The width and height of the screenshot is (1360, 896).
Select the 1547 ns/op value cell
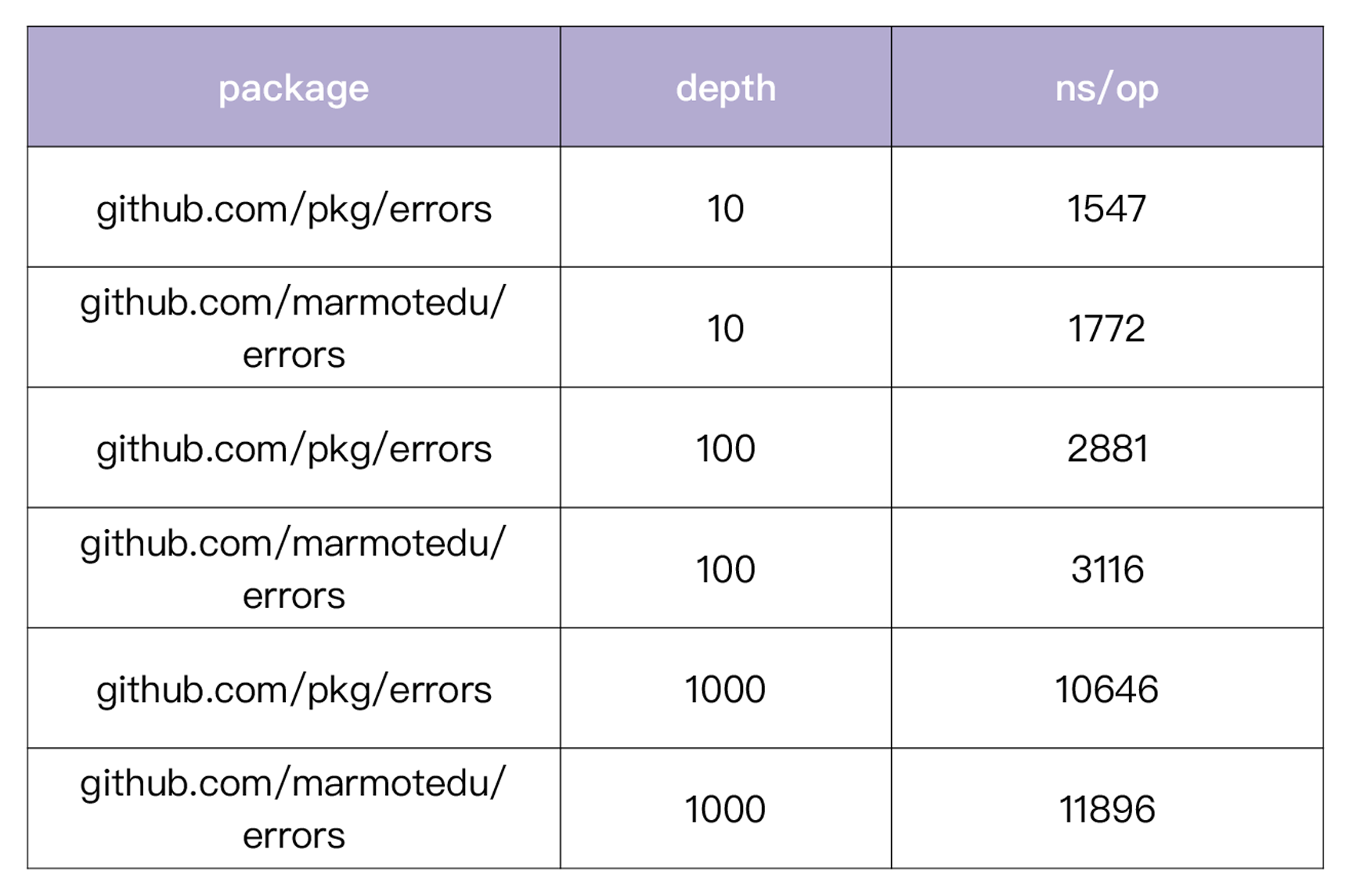(x=1106, y=208)
